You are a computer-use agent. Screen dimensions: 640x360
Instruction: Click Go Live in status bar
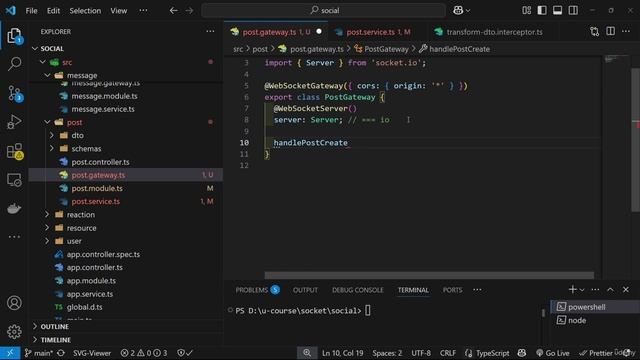tap(553, 353)
